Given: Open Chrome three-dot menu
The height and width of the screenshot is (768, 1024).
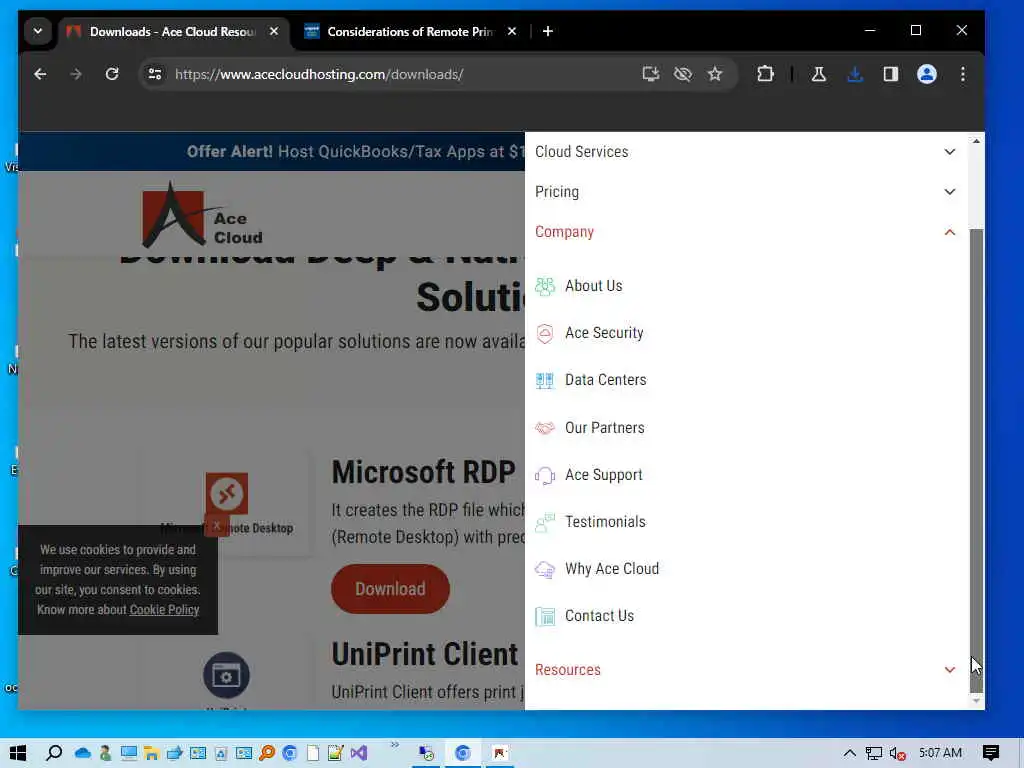Looking at the screenshot, I should click(963, 74).
